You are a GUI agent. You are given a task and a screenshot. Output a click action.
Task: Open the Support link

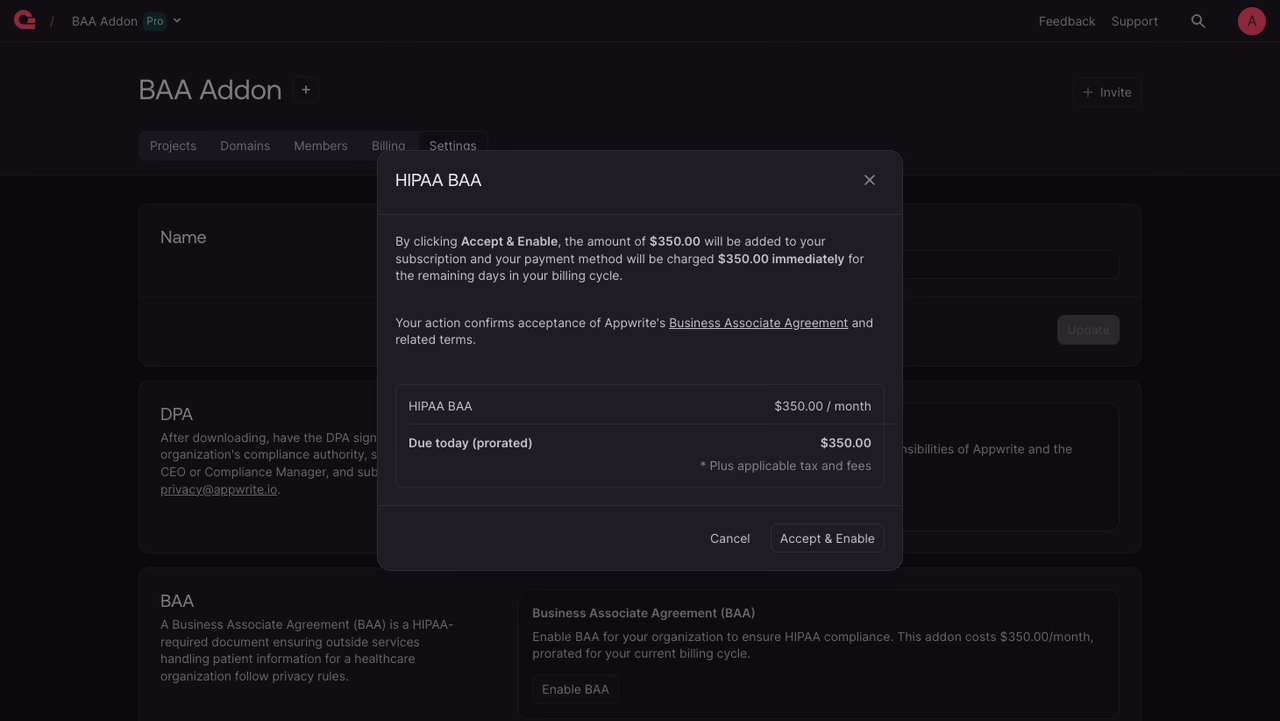click(x=1134, y=21)
